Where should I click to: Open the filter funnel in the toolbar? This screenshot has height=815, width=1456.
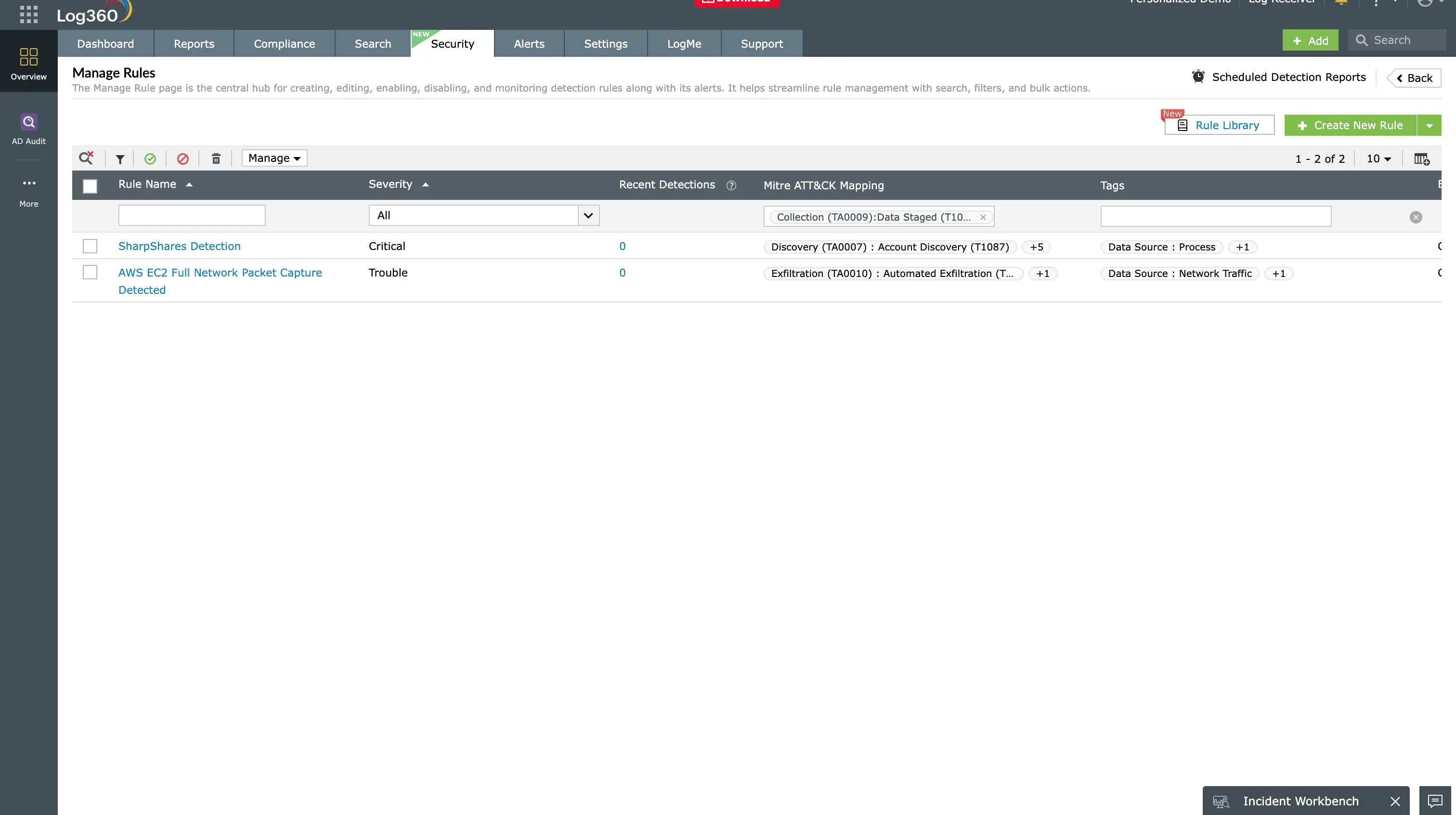coord(120,159)
